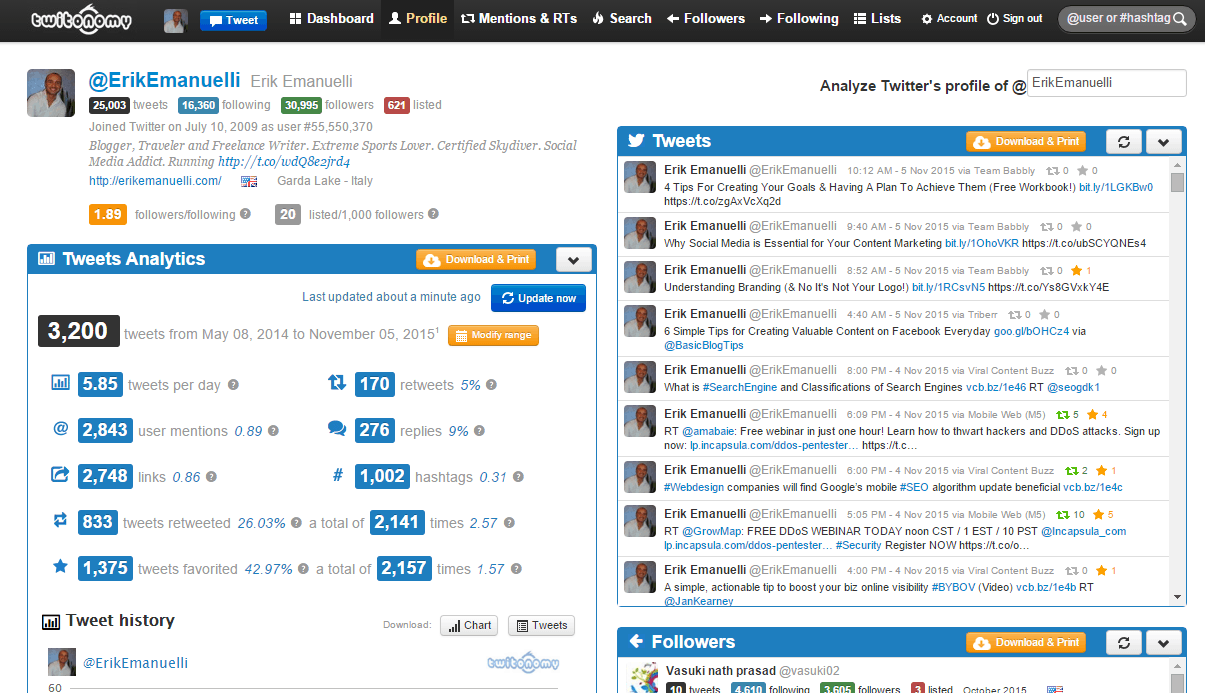This screenshot has width=1205, height=693.
Task: Open Account settings
Action: [x=949, y=18]
